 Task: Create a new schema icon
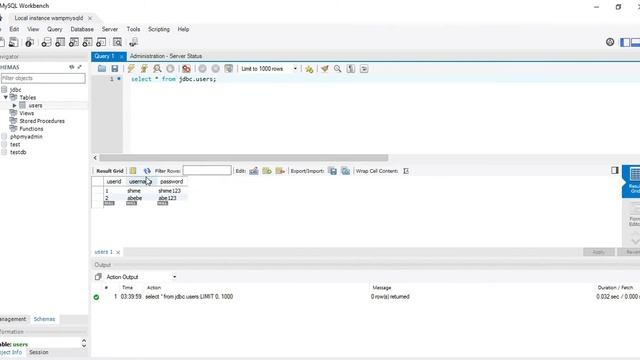46,42
